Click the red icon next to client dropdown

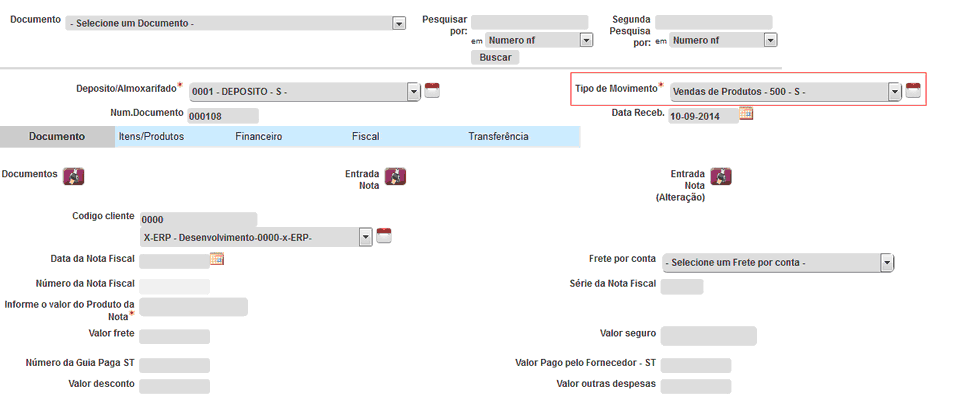(385, 236)
